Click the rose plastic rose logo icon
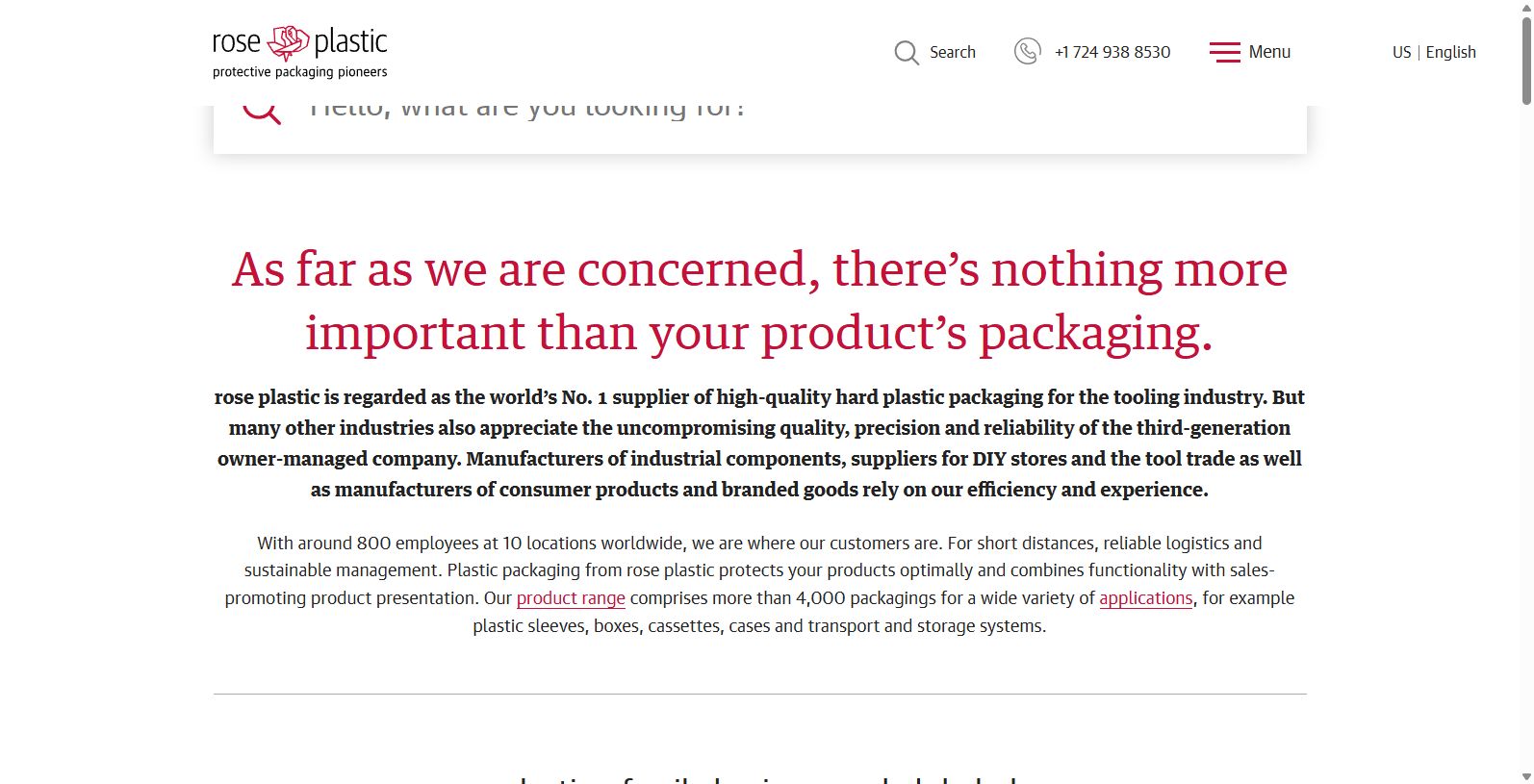This screenshot has width=1534, height=784. click(x=288, y=43)
